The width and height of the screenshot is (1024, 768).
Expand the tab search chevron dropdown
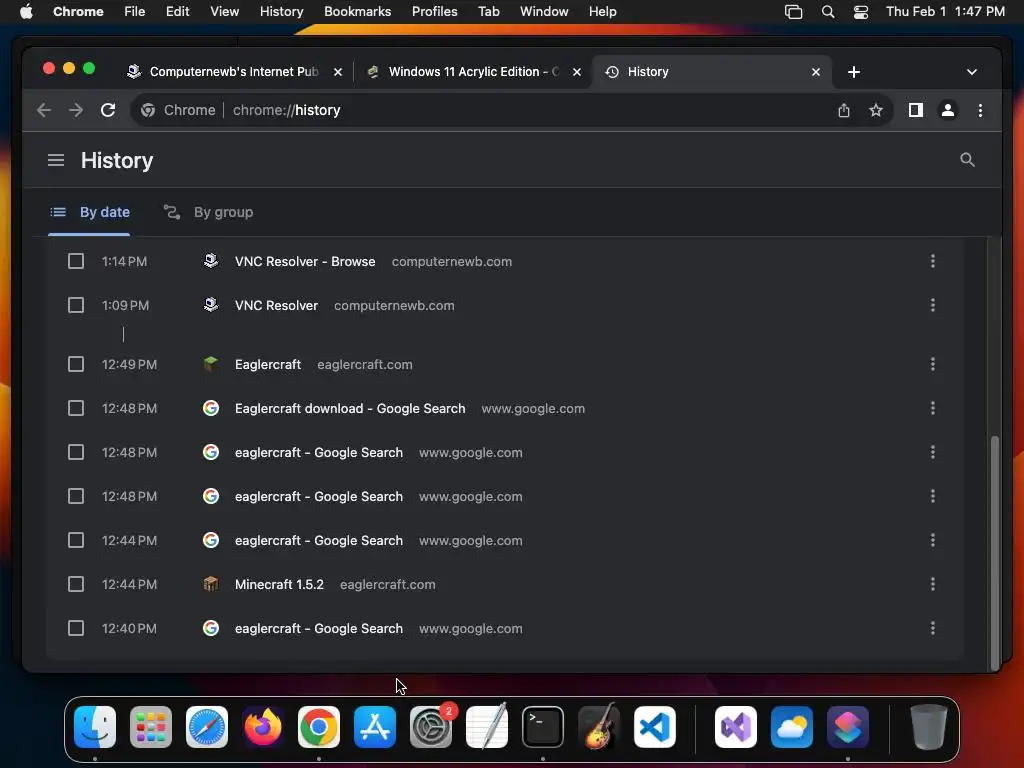972,72
